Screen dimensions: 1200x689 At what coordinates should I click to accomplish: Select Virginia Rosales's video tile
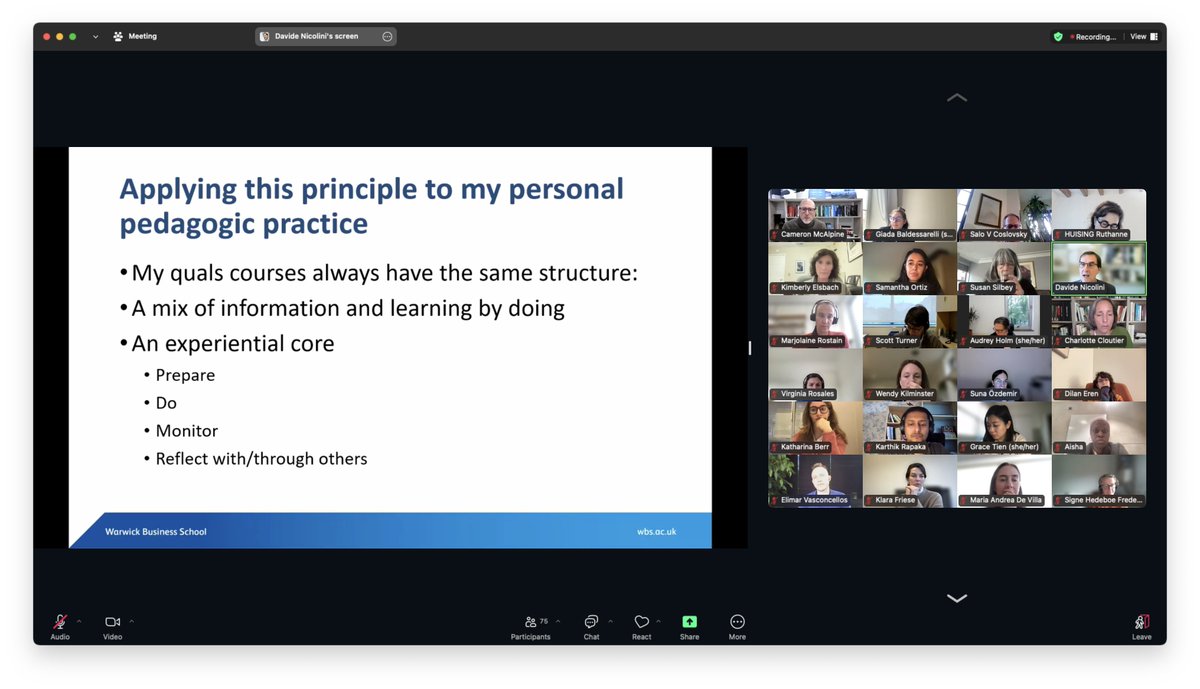(x=815, y=374)
